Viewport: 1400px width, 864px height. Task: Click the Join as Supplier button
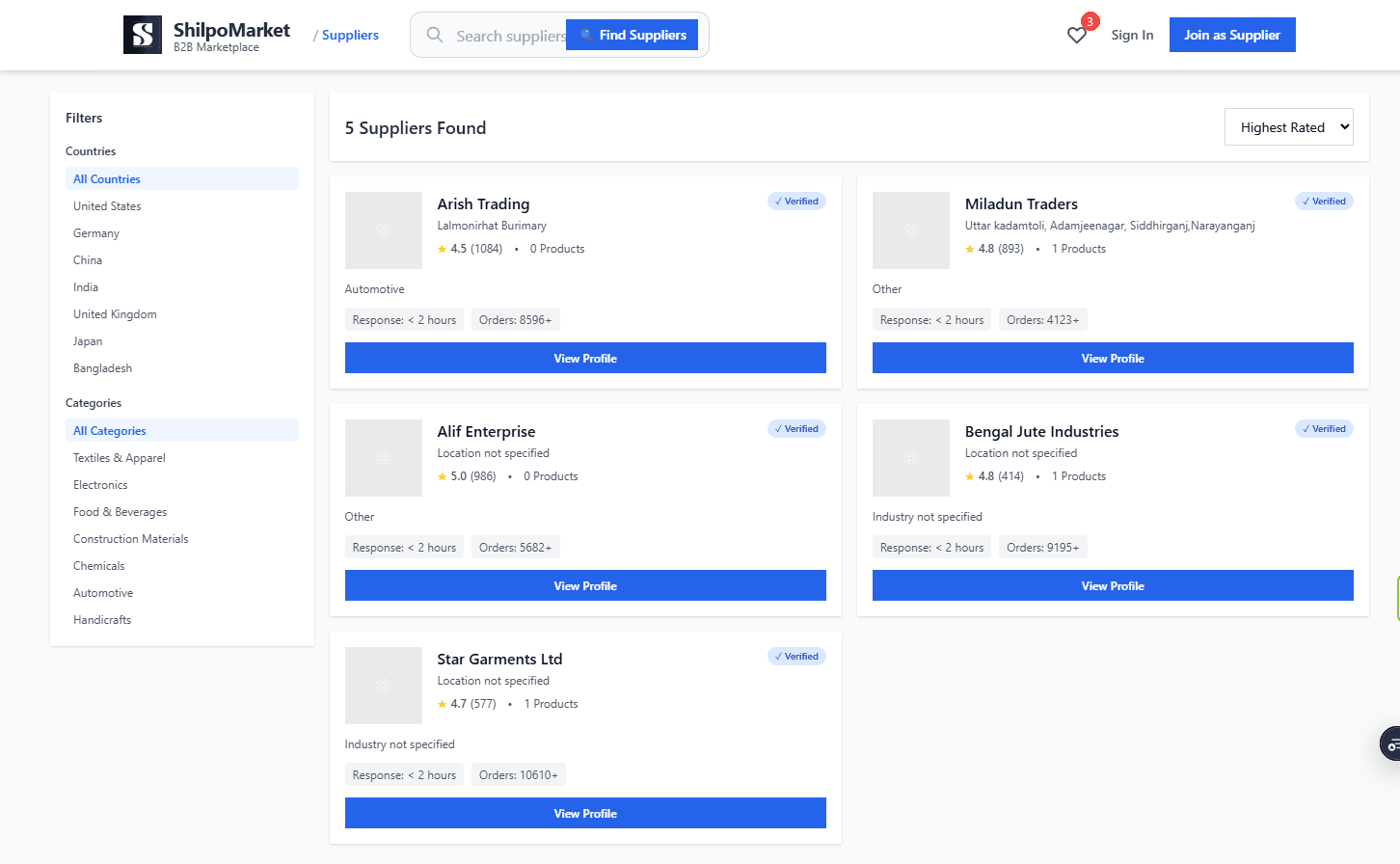click(x=1232, y=35)
